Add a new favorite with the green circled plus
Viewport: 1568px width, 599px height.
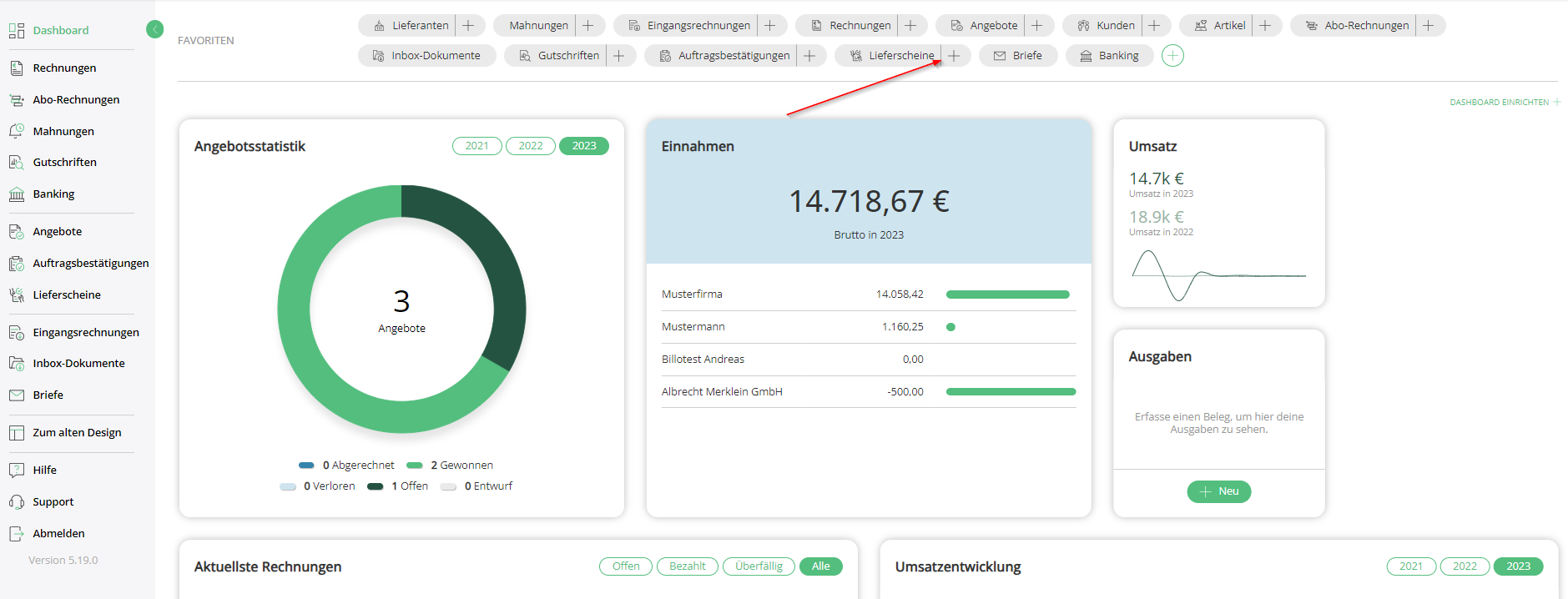pyautogui.click(x=1172, y=56)
